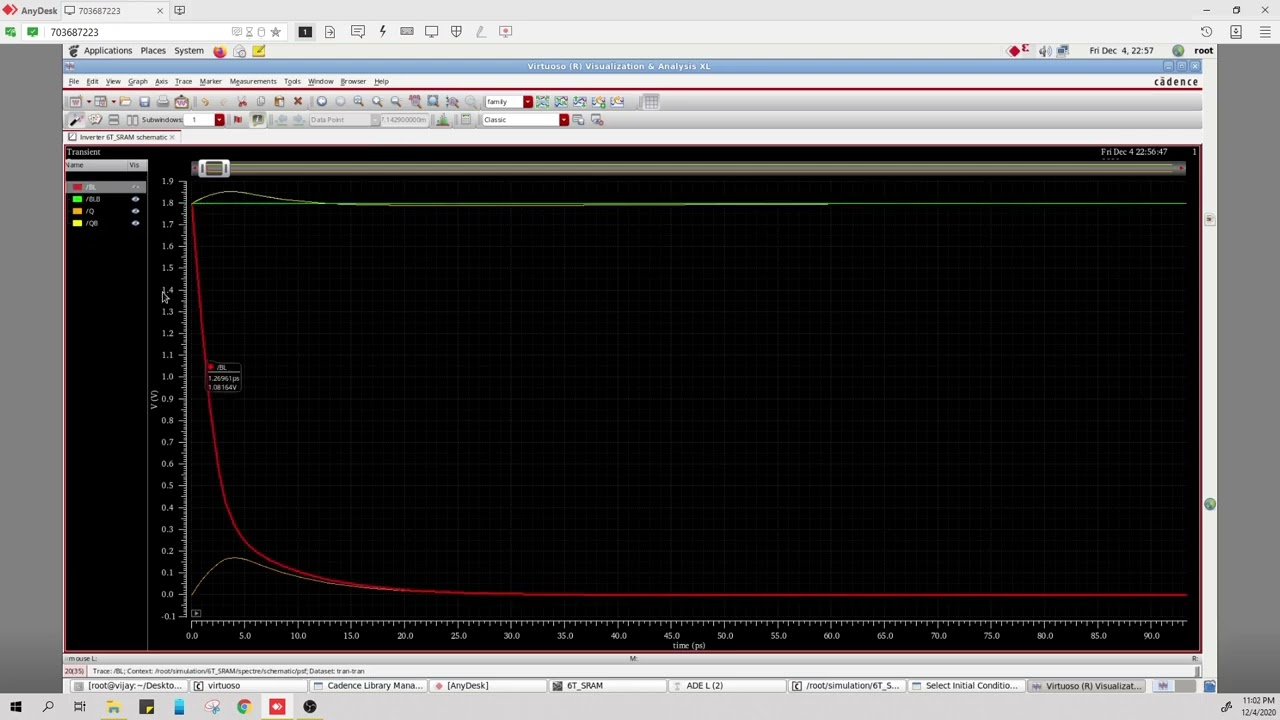Click the first family plot-mode icon
The image size is (1280, 720).
click(x=542, y=101)
